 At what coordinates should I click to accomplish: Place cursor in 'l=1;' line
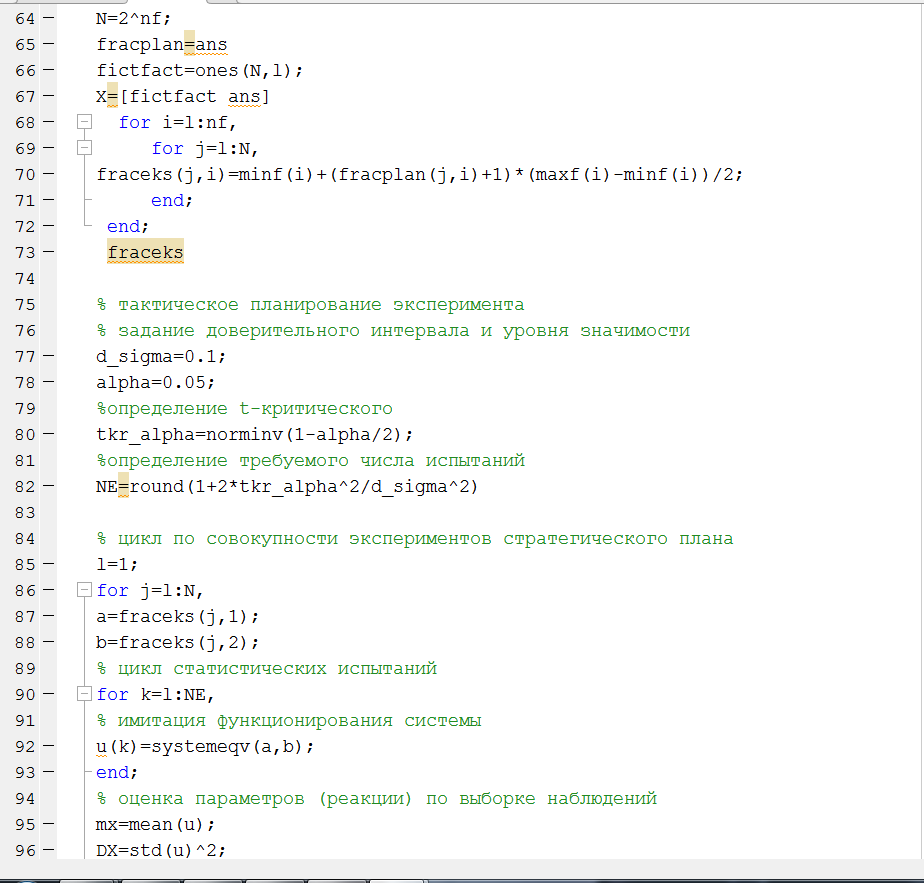(x=117, y=565)
